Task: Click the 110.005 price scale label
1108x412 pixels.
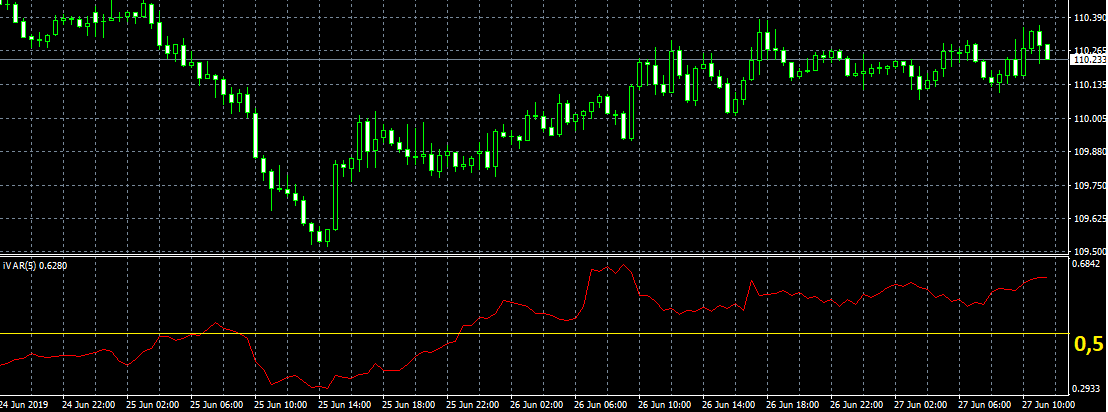Action: click(1087, 119)
